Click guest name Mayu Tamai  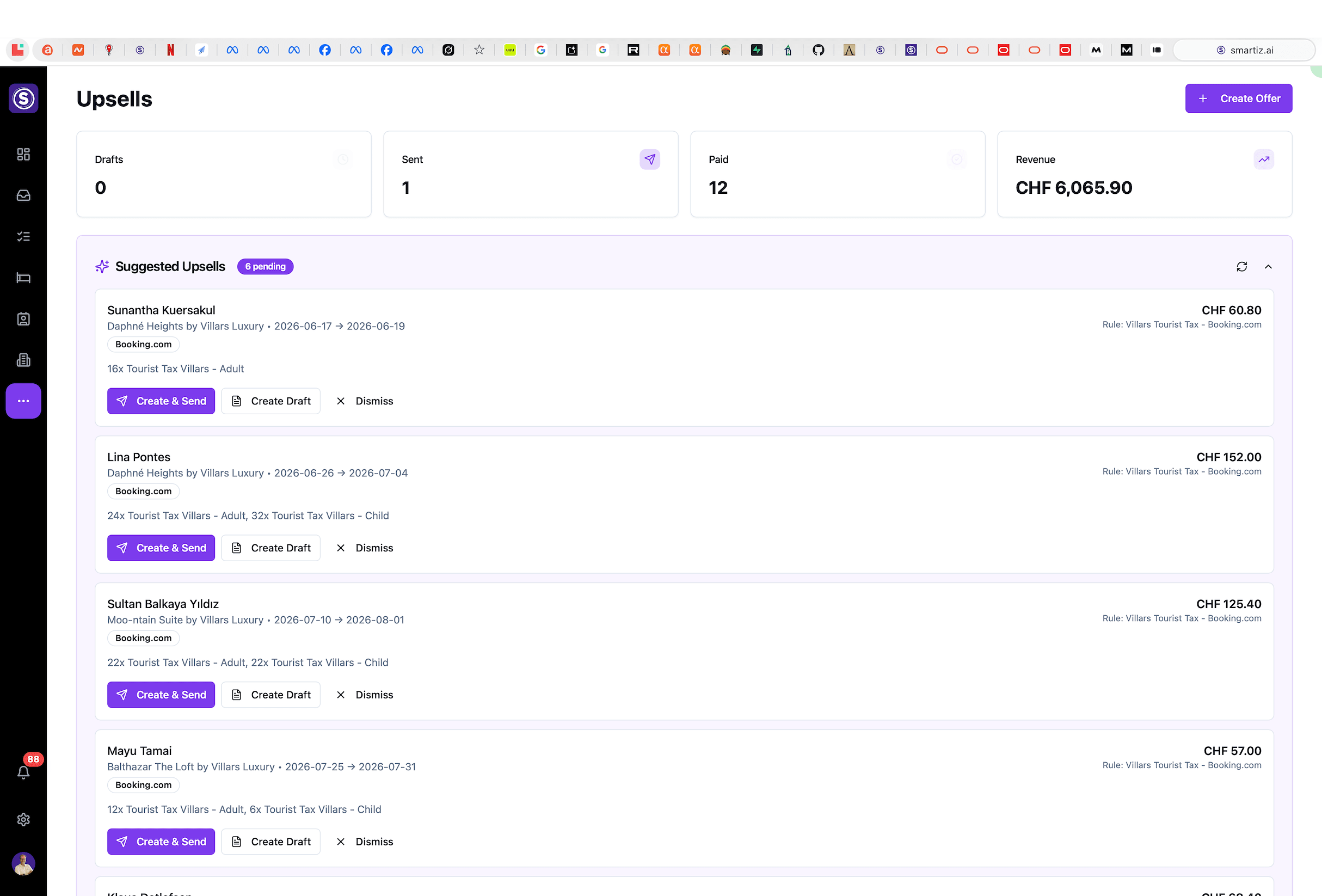(x=139, y=751)
